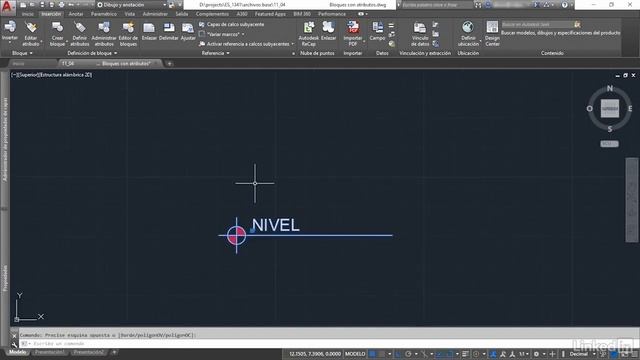Select the Presentación1 layout tab

click(x=49, y=352)
